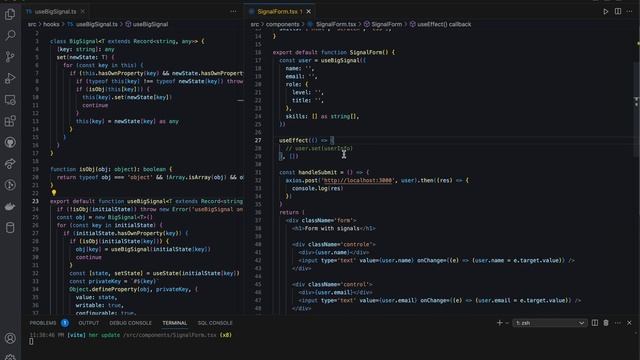Open the Live Share view icon
The image size is (640, 360).
click(10, 163)
